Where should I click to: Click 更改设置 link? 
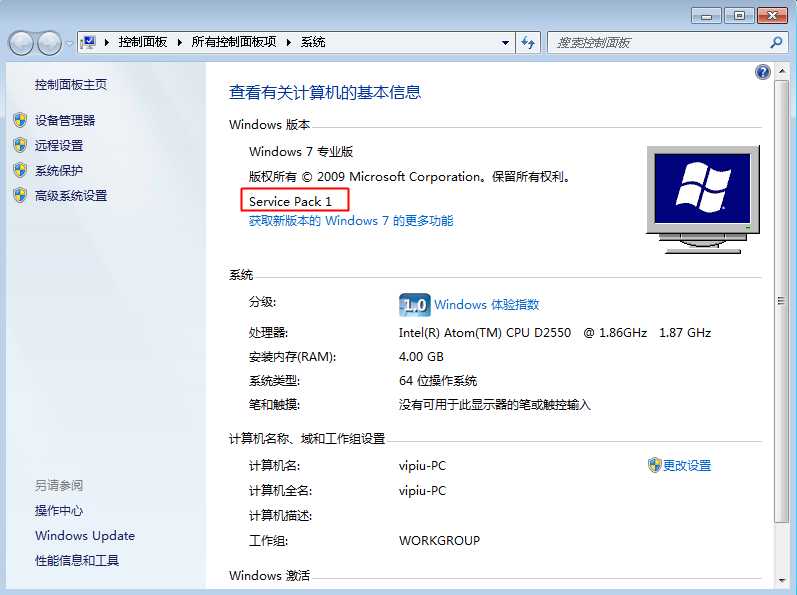click(687, 465)
